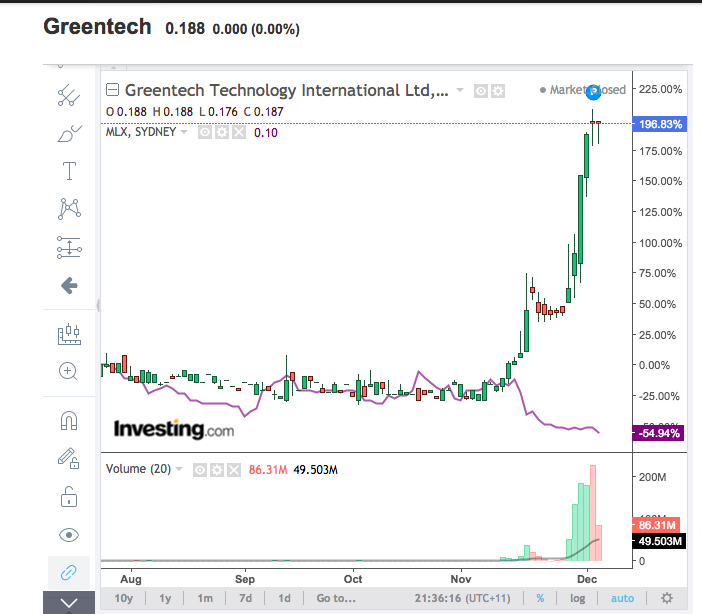Click the 49.503M volume MA label
This screenshot has height=614, width=702.
pyautogui.click(x=659, y=541)
